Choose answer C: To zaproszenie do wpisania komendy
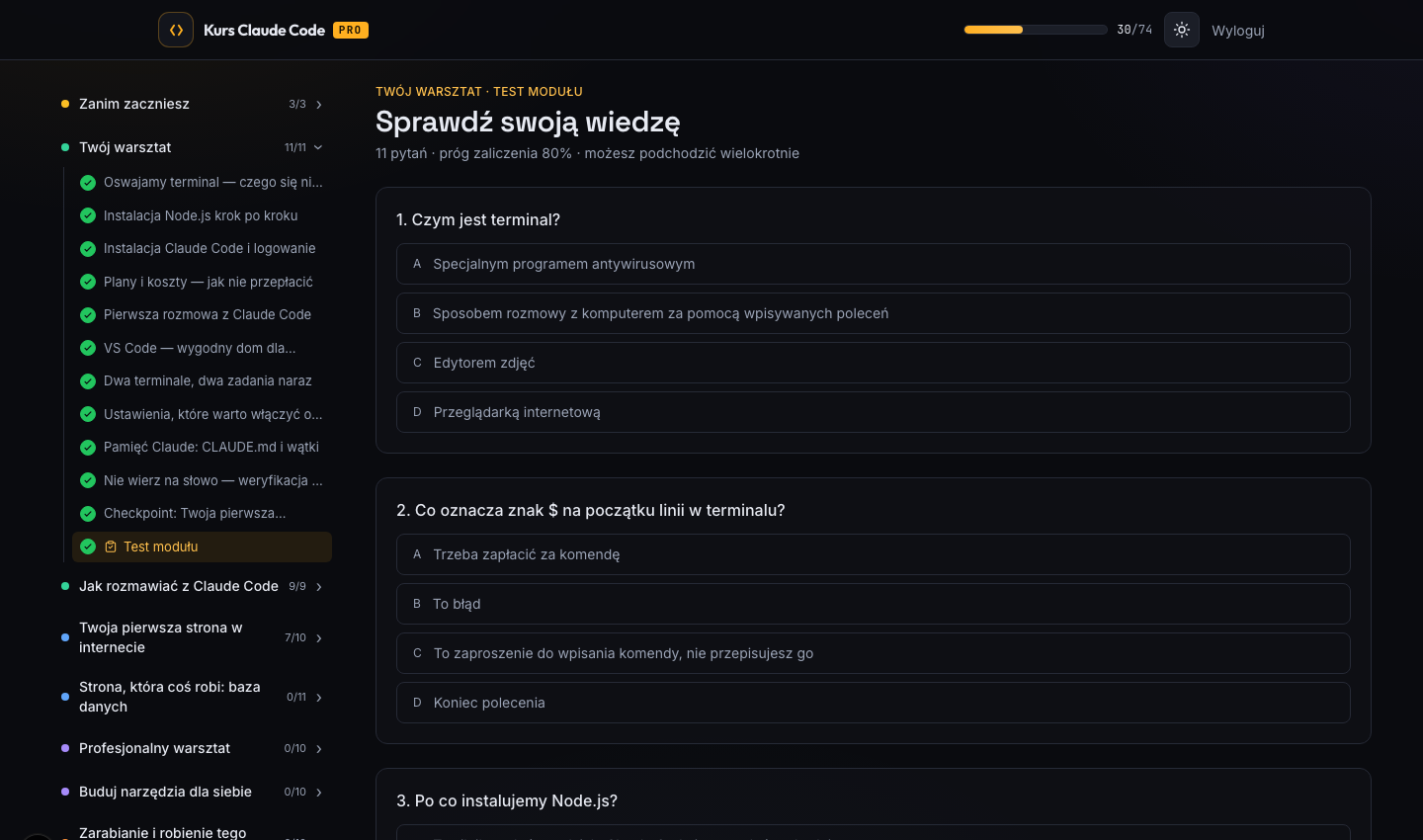 pyautogui.click(x=874, y=653)
